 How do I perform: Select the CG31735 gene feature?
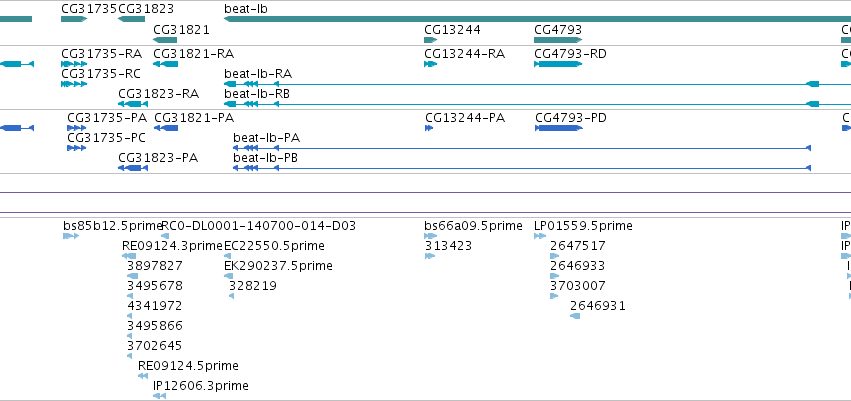coord(74,19)
